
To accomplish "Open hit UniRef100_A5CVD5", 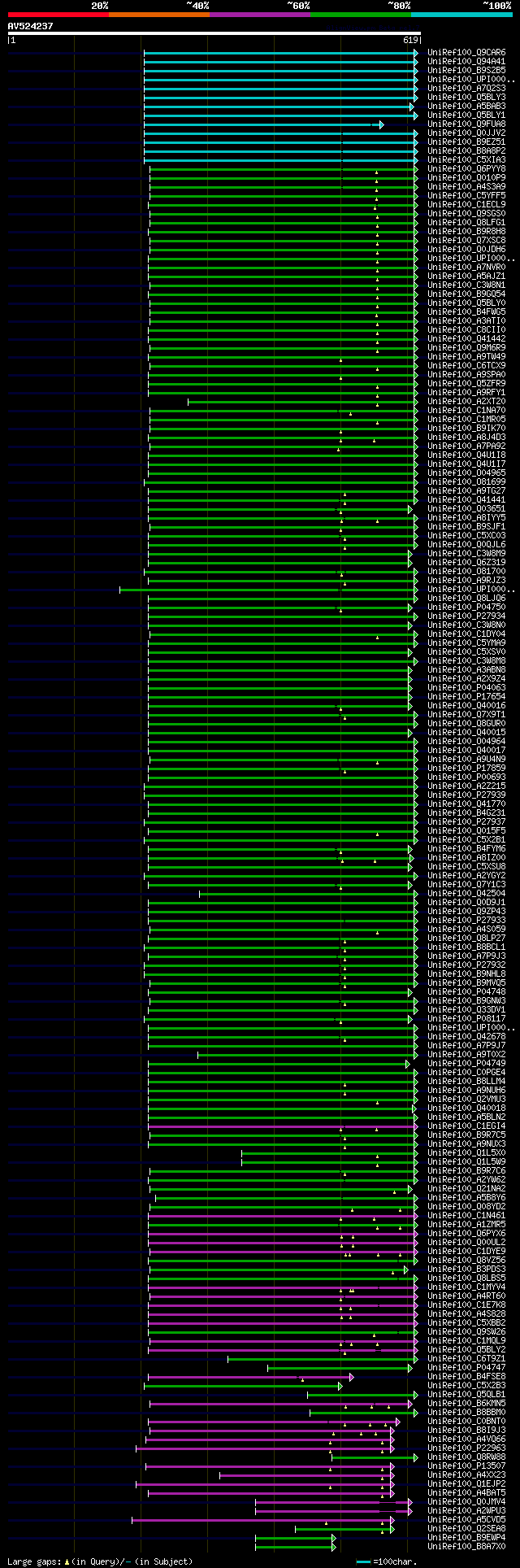I will click(466, 1520).
